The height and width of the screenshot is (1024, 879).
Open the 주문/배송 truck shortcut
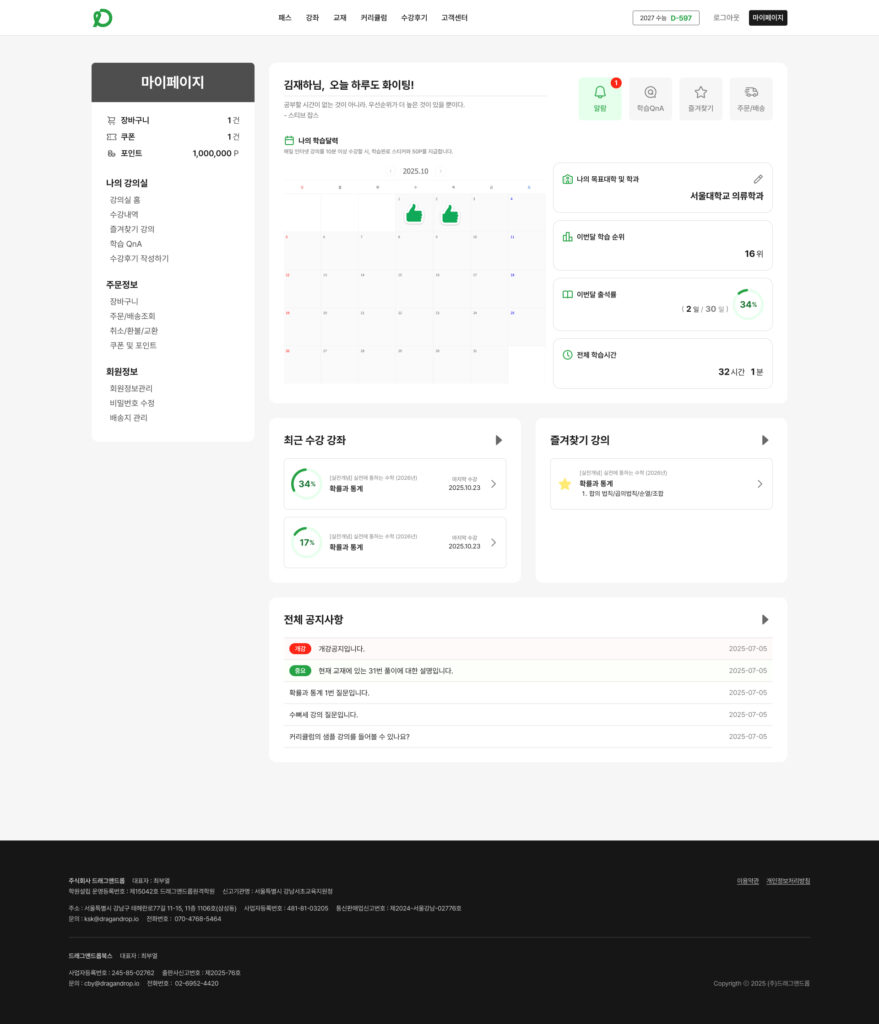[751, 98]
